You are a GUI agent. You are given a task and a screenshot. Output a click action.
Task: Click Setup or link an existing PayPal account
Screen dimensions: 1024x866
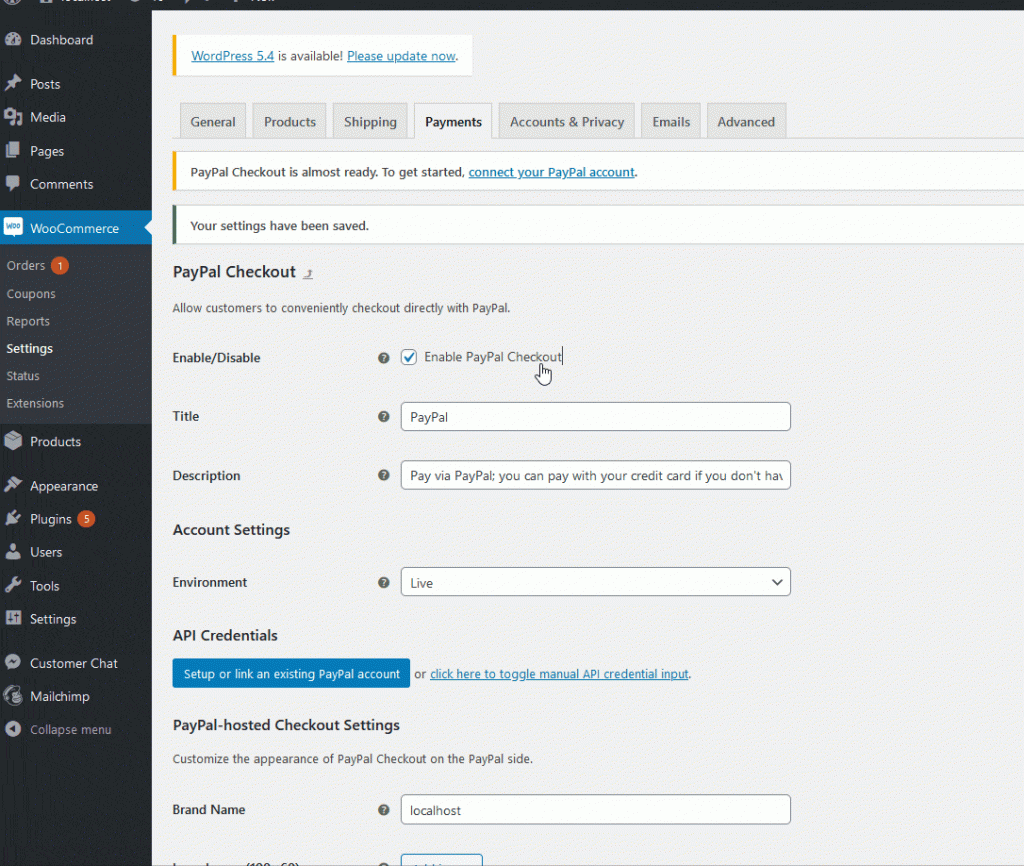pos(290,673)
